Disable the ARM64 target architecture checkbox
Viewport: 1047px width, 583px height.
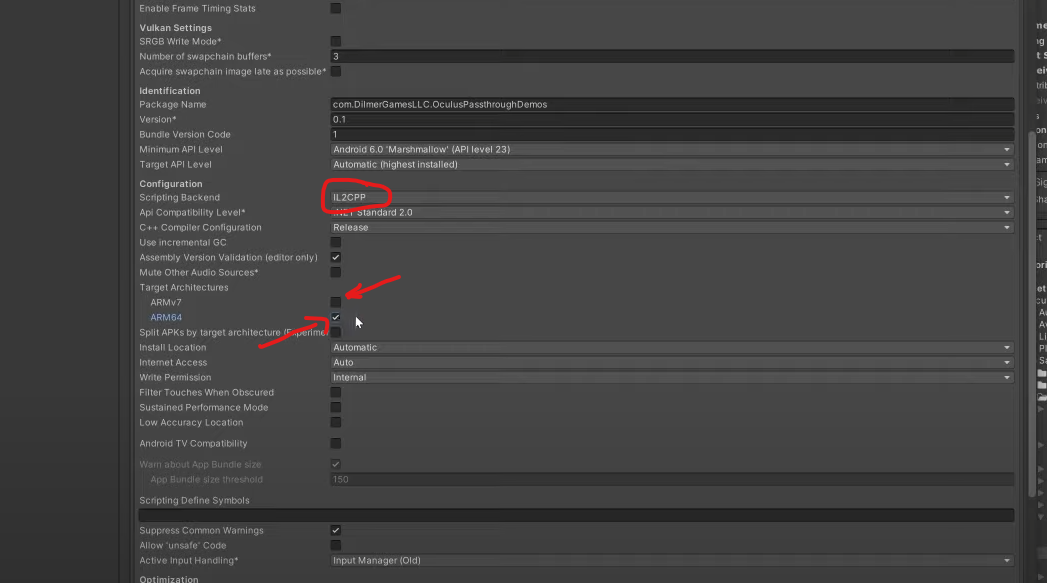point(336,317)
